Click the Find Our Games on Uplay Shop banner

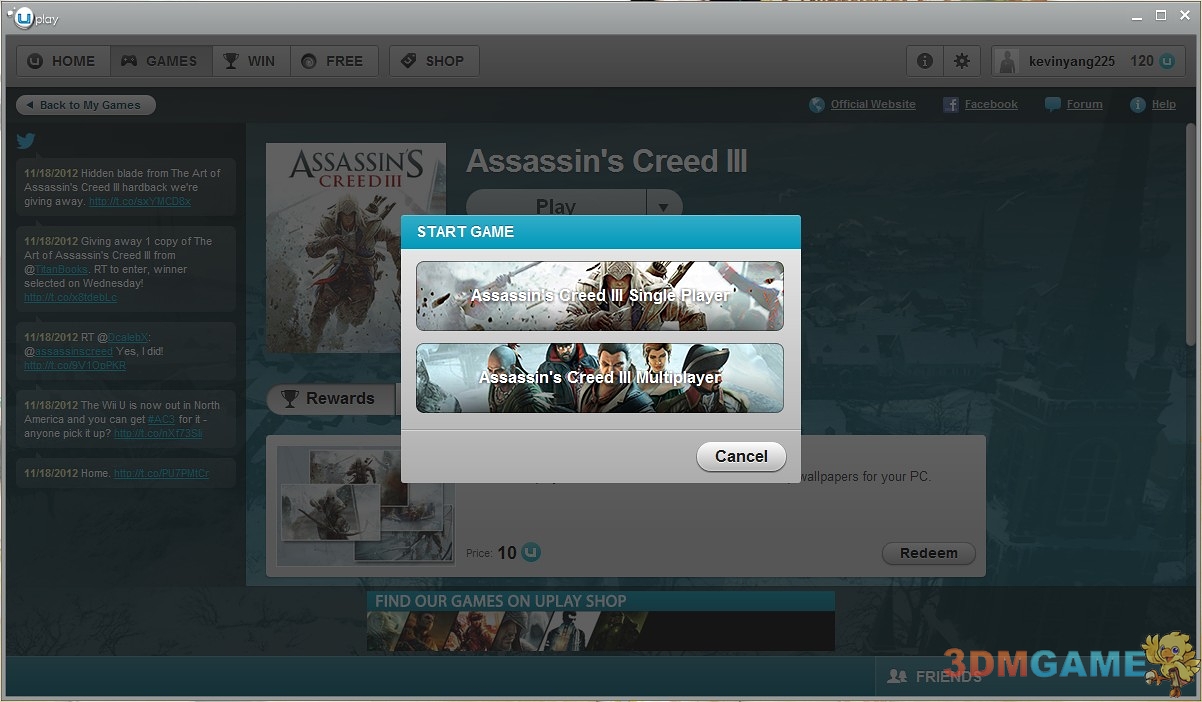[x=601, y=621]
